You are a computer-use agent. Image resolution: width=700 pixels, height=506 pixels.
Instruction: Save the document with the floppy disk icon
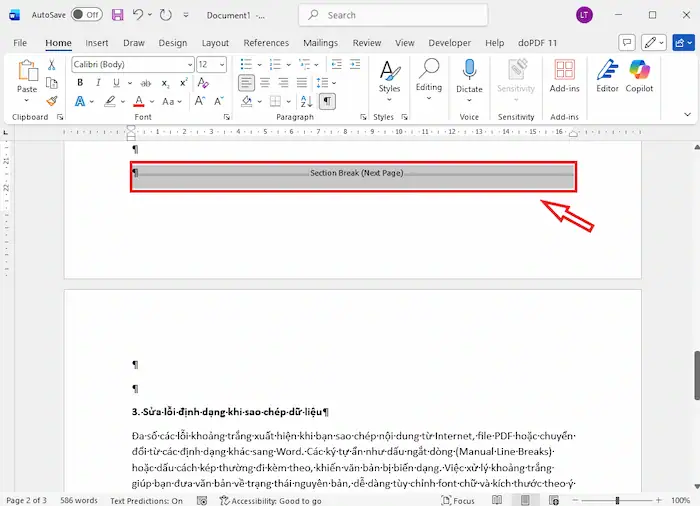[118, 15]
